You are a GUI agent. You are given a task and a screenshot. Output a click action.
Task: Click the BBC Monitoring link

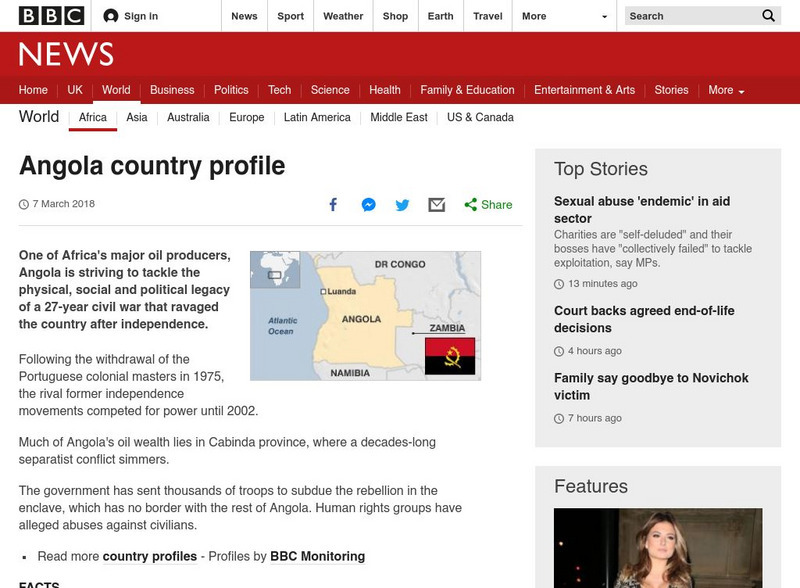pyautogui.click(x=320, y=557)
